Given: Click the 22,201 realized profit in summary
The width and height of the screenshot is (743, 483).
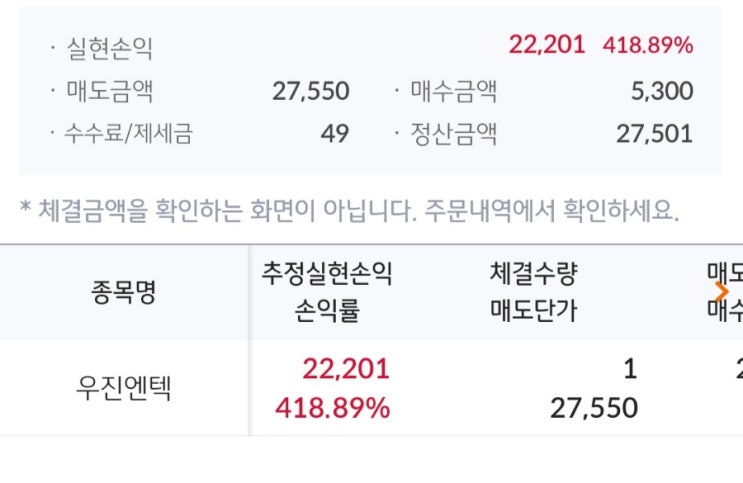Looking at the screenshot, I should tap(547, 45).
